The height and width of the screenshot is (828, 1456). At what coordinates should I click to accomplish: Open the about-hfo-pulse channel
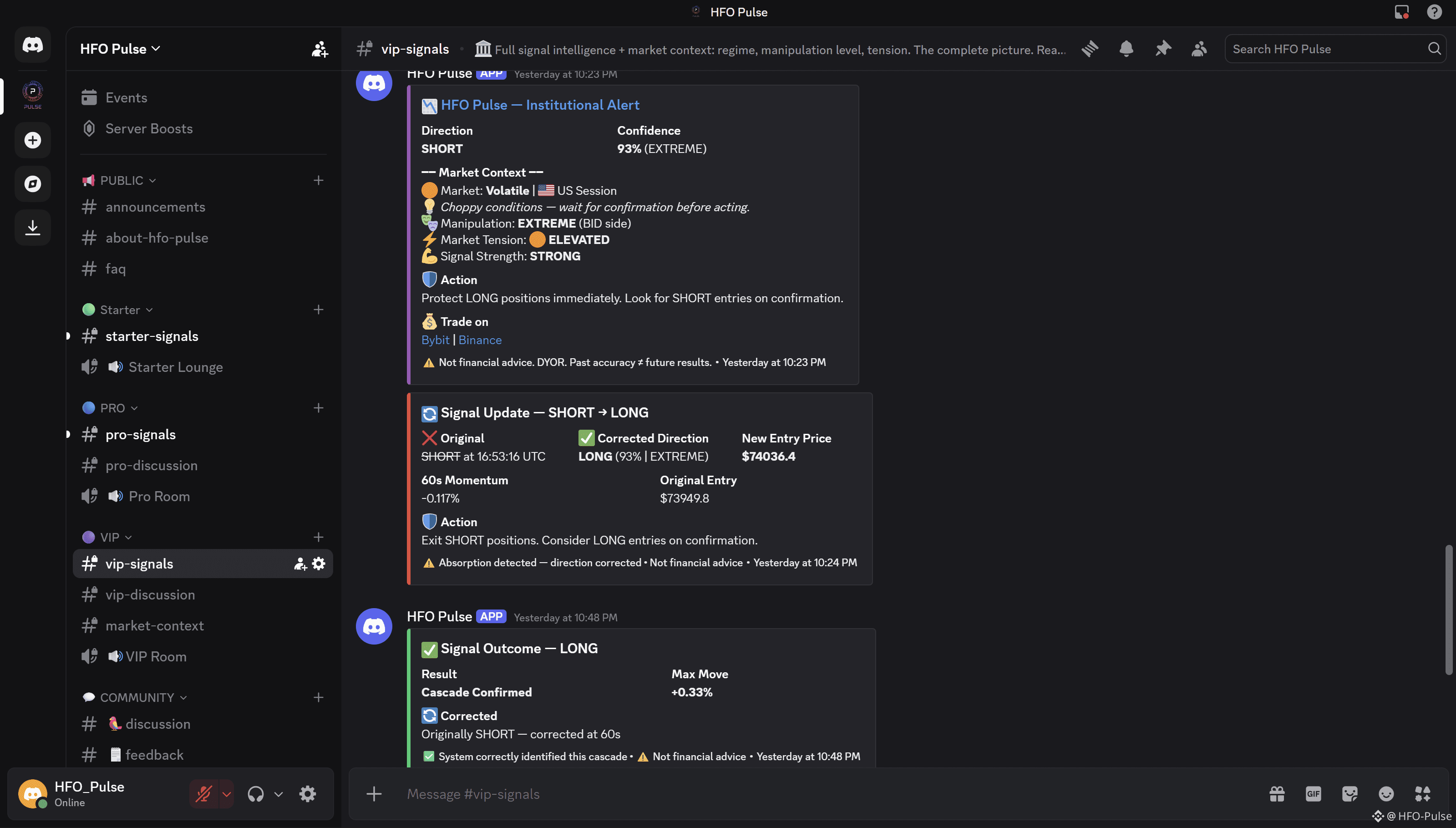pos(203,238)
